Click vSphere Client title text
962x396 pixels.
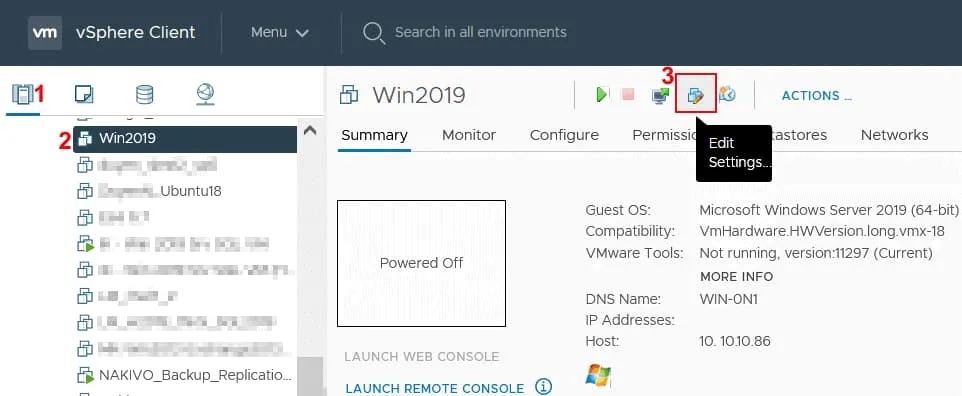pos(136,33)
